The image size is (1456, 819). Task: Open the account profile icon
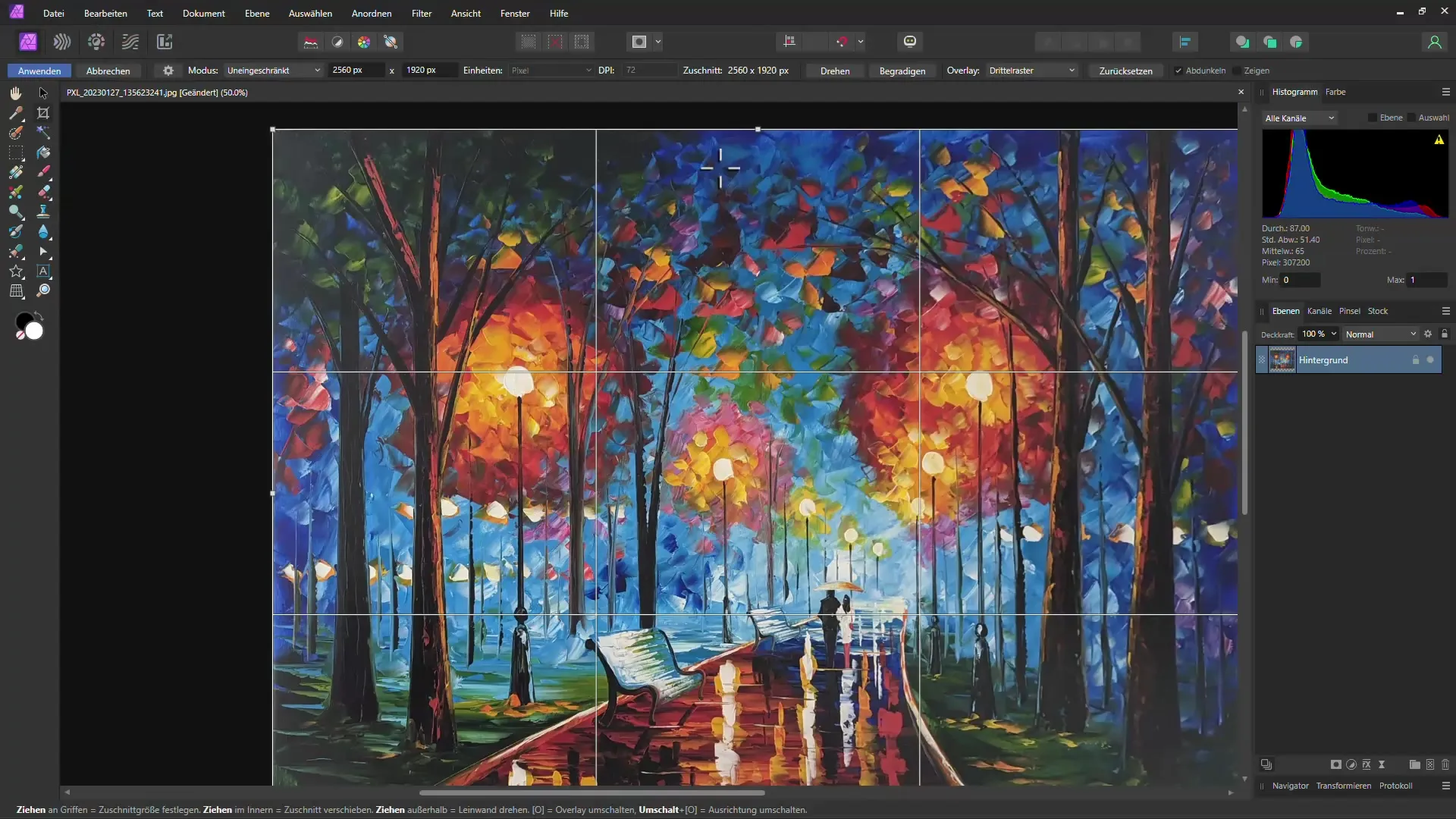(1434, 42)
